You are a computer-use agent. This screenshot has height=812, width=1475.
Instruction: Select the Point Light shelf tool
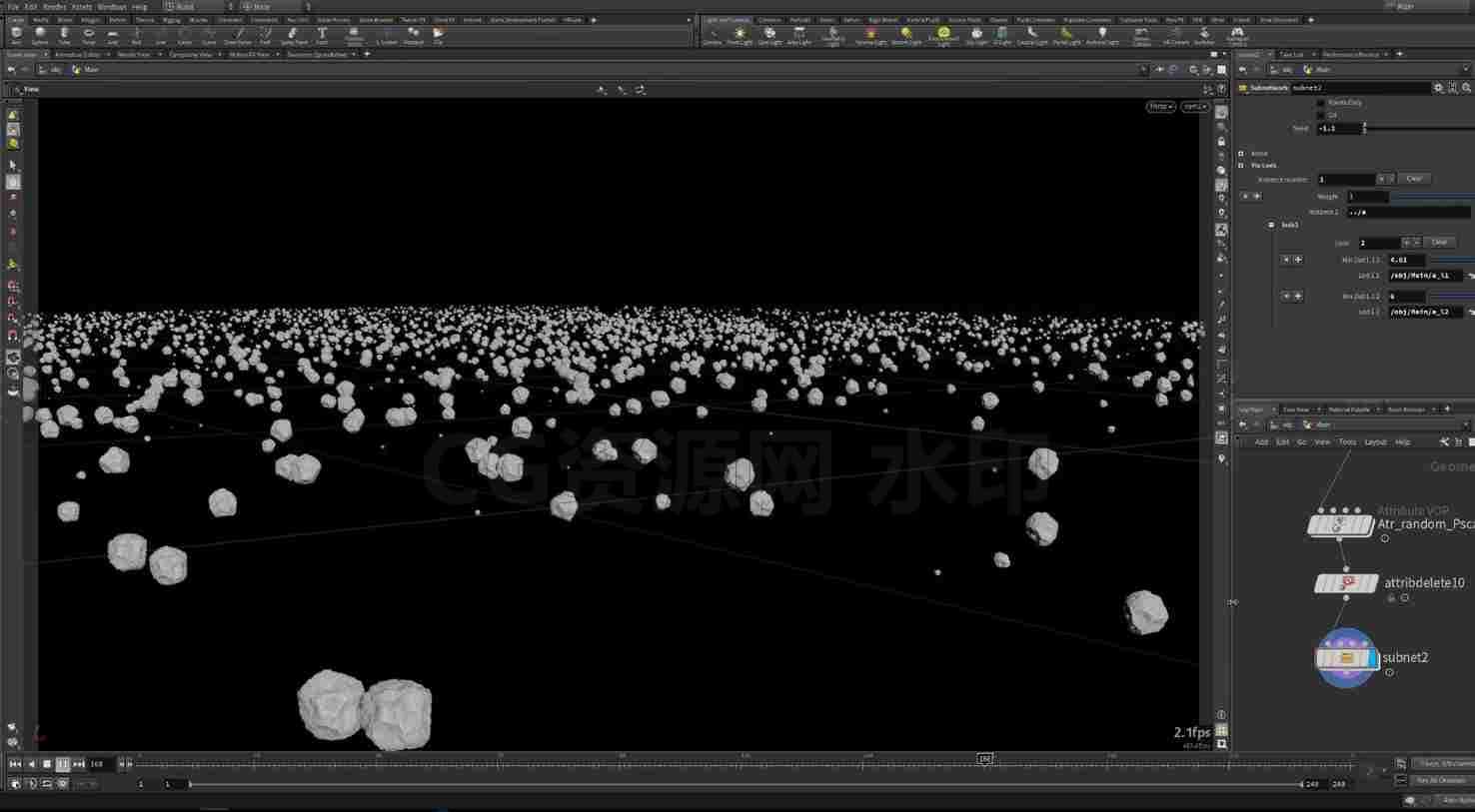tap(739, 35)
